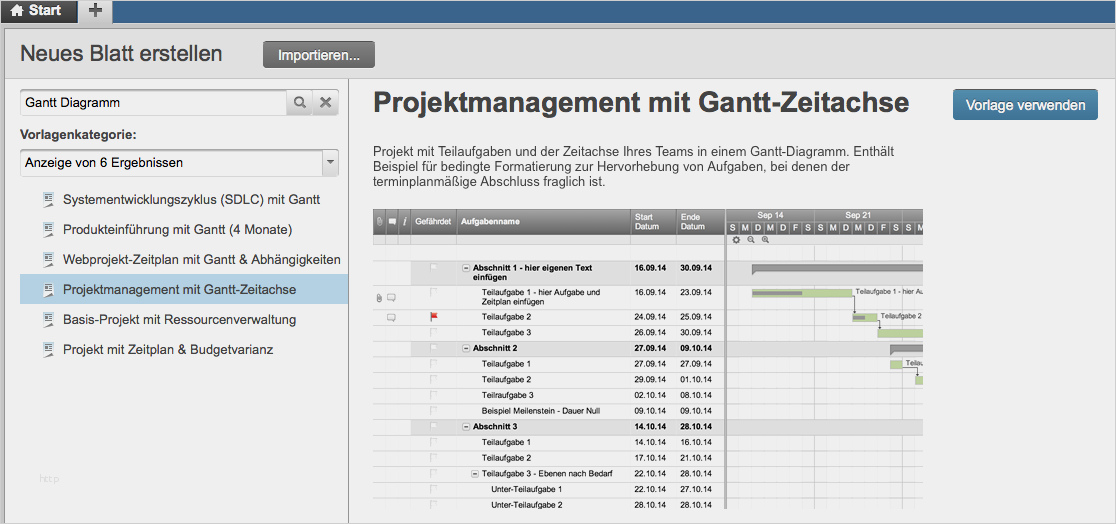Viewport: 1116px width, 524px height.
Task: Click the gear icon in the Gantt preview
Action: [x=737, y=240]
